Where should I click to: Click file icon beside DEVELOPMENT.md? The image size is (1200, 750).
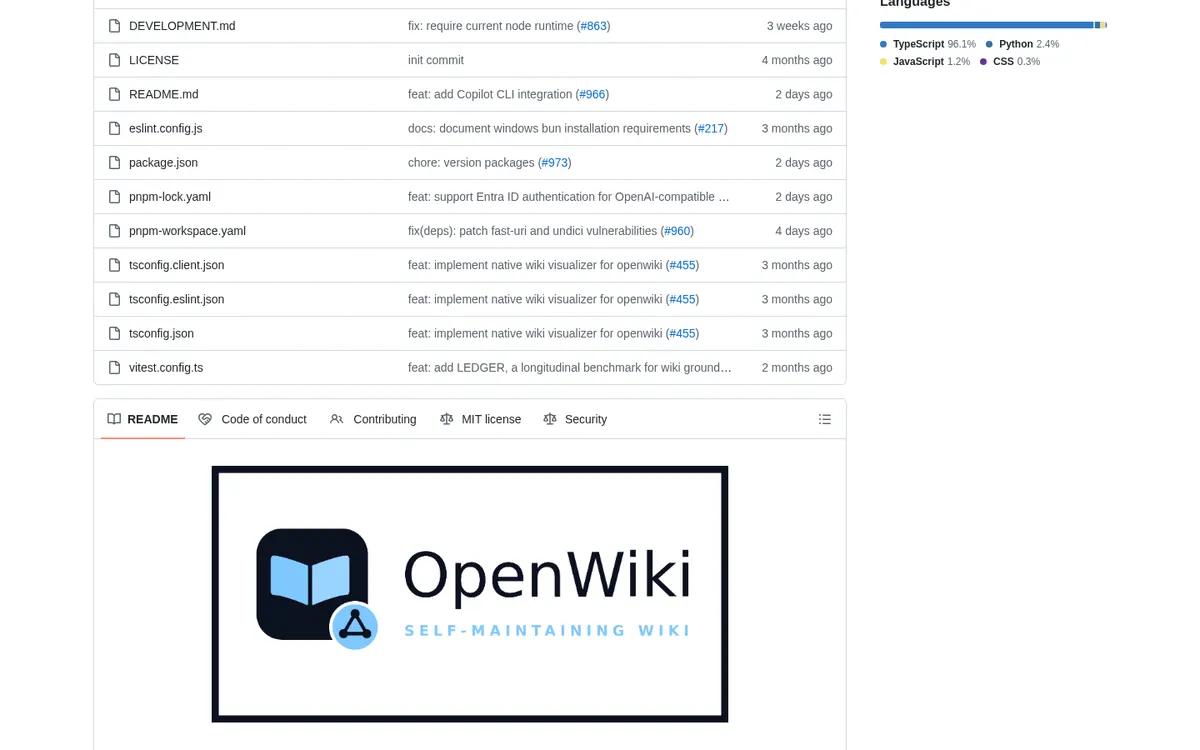point(115,26)
